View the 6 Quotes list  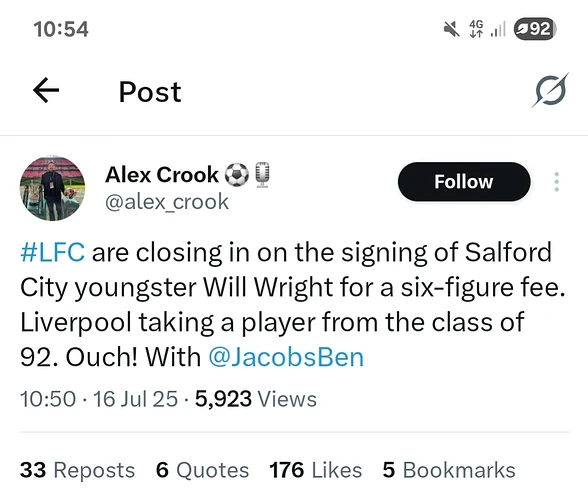(x=202, y=470)
